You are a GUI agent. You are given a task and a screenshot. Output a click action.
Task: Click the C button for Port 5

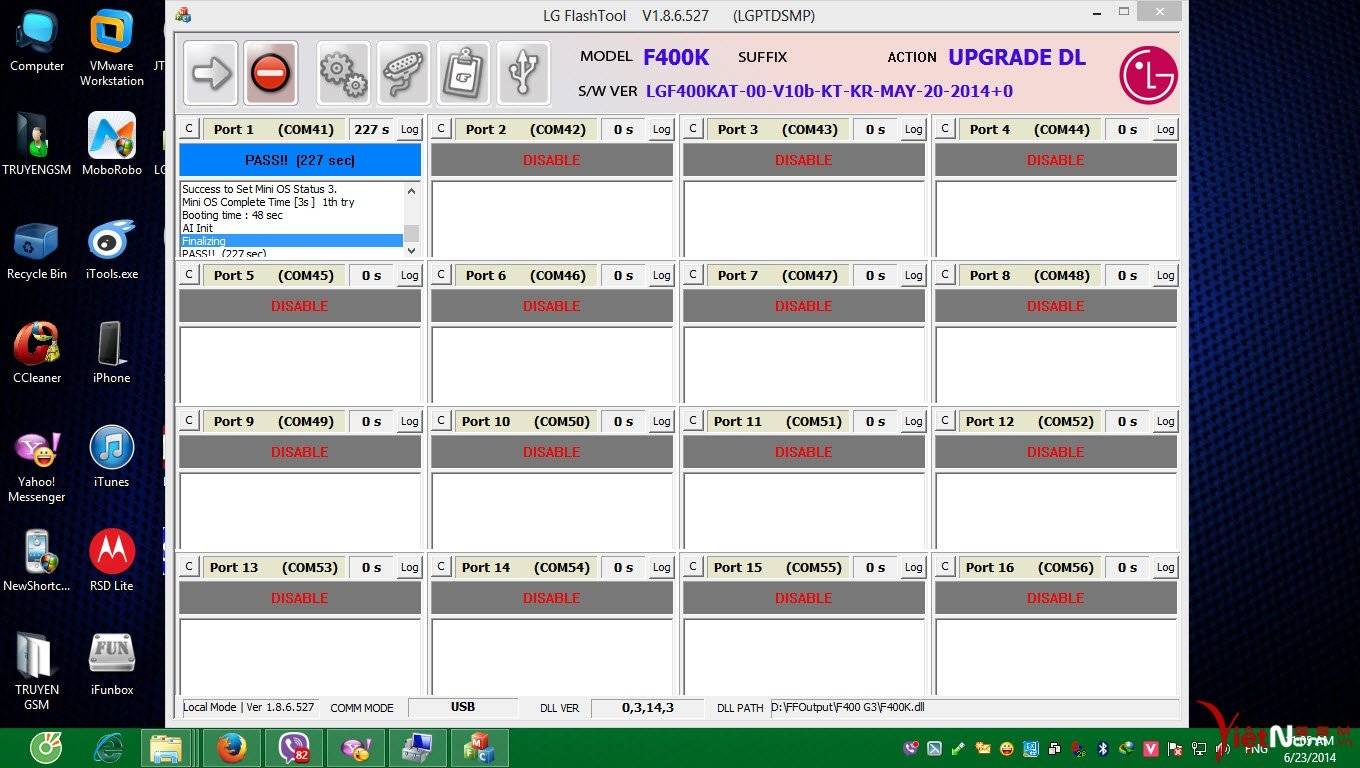tap(189, 275)
